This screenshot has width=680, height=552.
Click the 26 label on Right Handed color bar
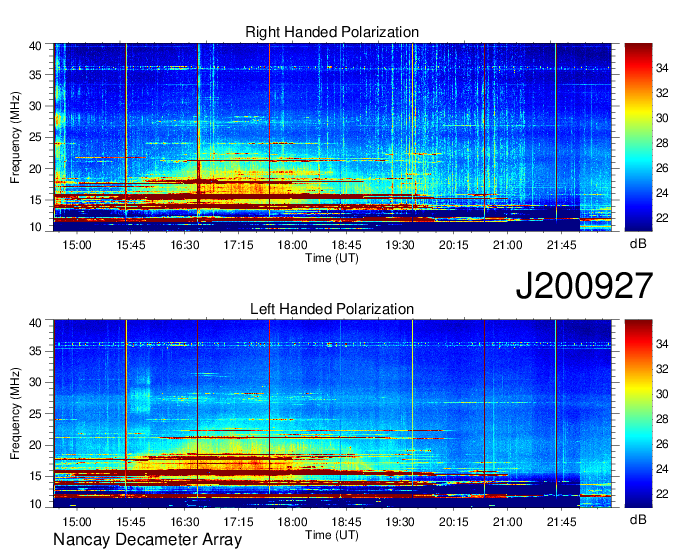tap(662, 168)
